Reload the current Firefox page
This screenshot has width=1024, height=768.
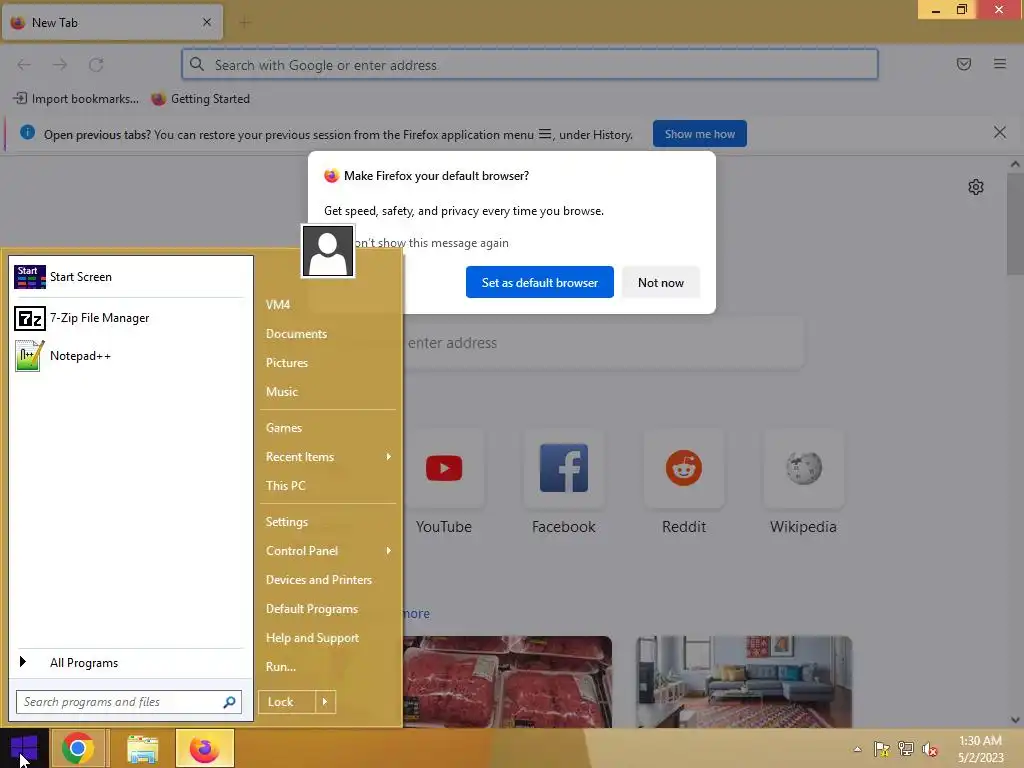pos(96,65)
